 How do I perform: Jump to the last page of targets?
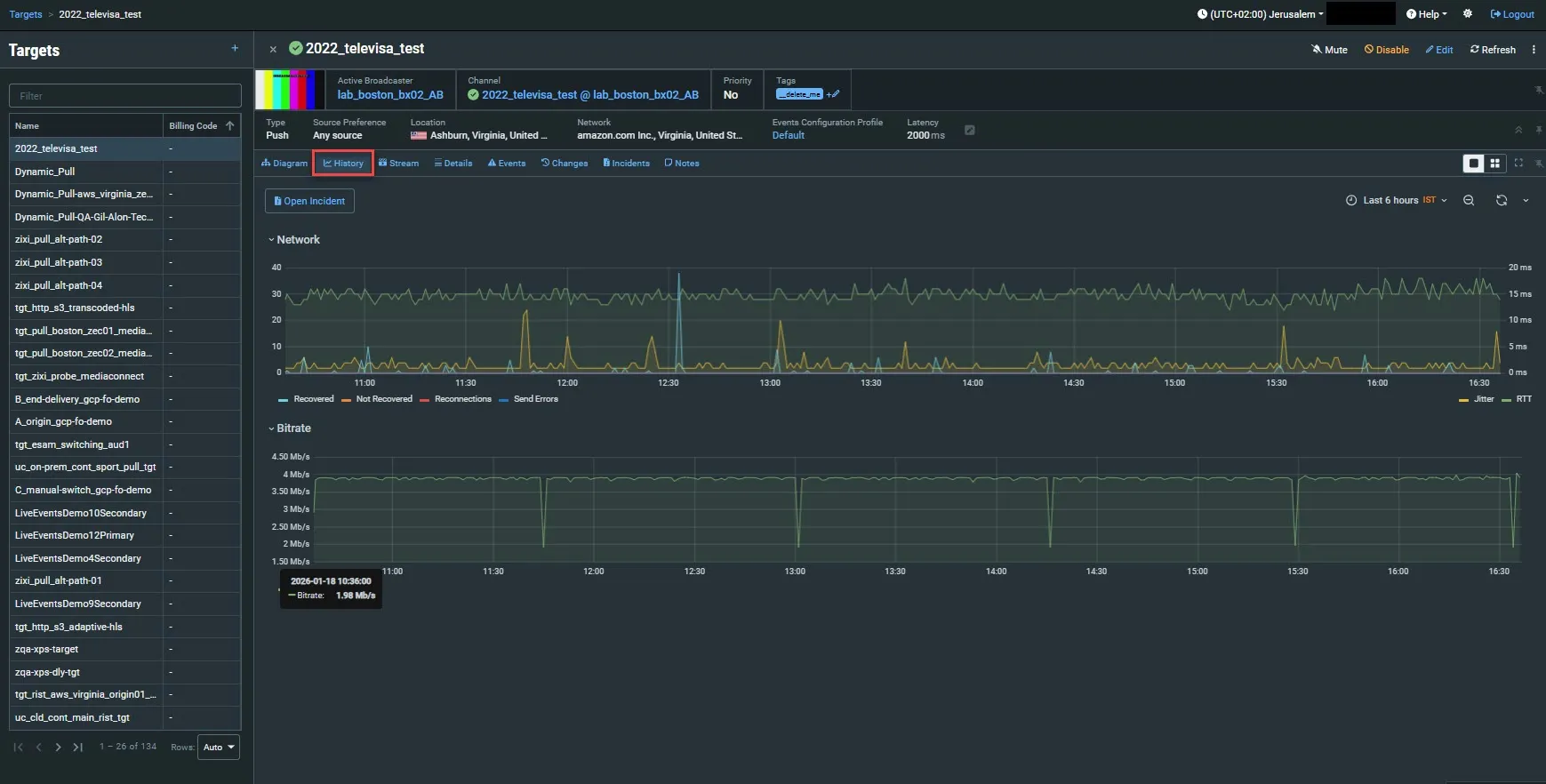[78, 748]
